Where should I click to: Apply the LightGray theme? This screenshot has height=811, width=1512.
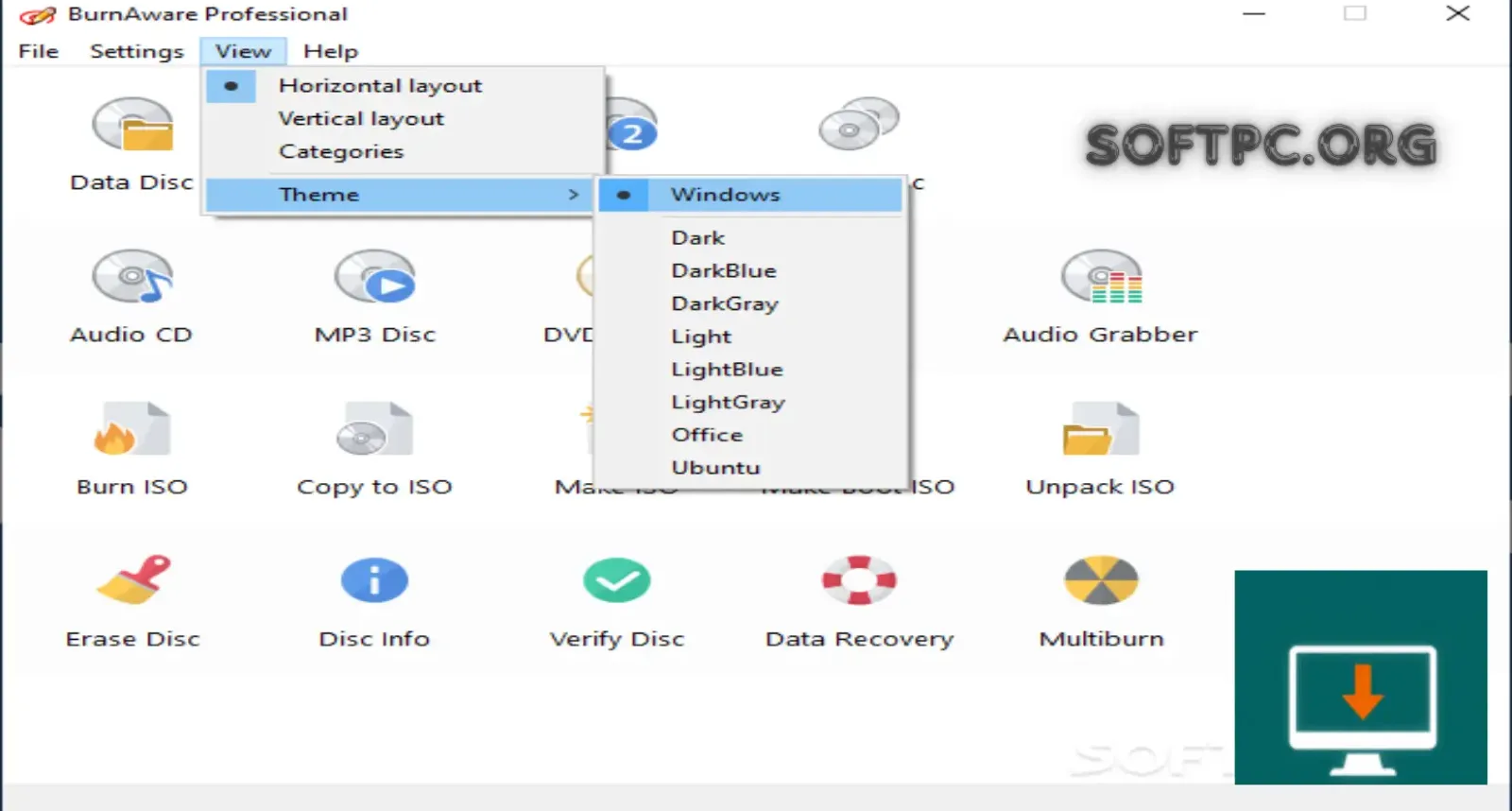[x=751, y=402]
